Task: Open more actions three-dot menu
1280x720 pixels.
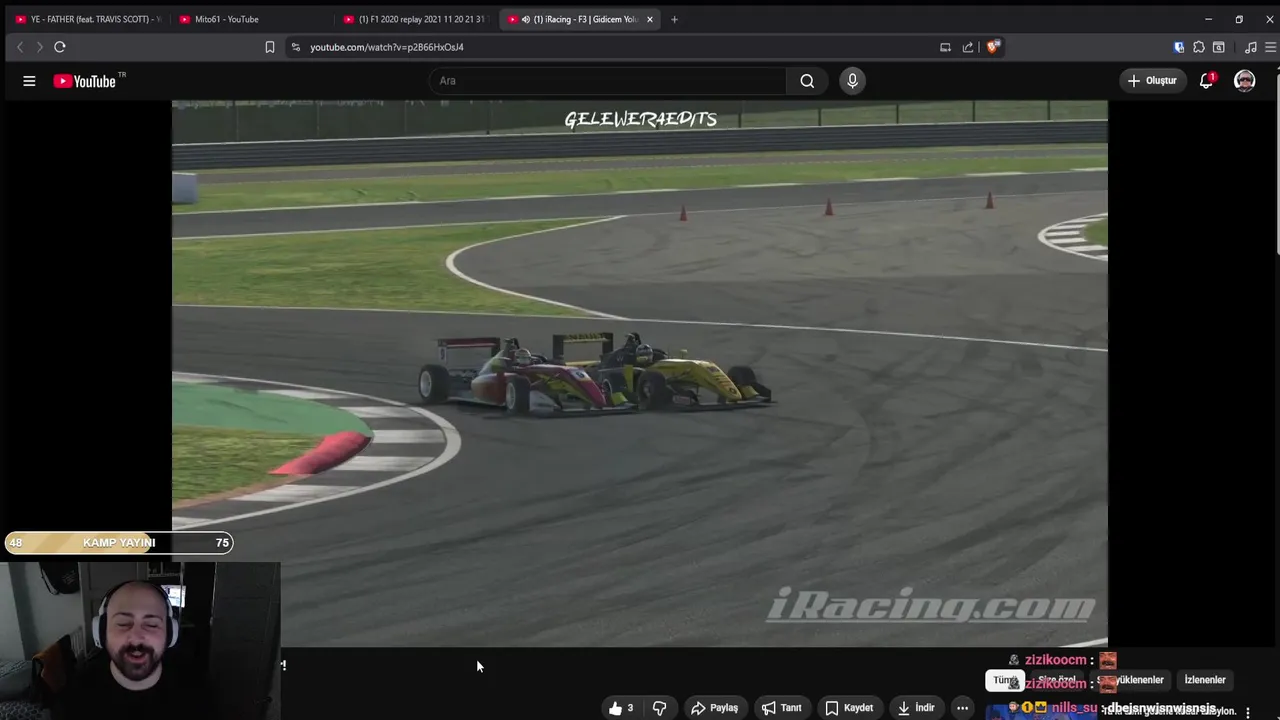Action: (962, 708)
